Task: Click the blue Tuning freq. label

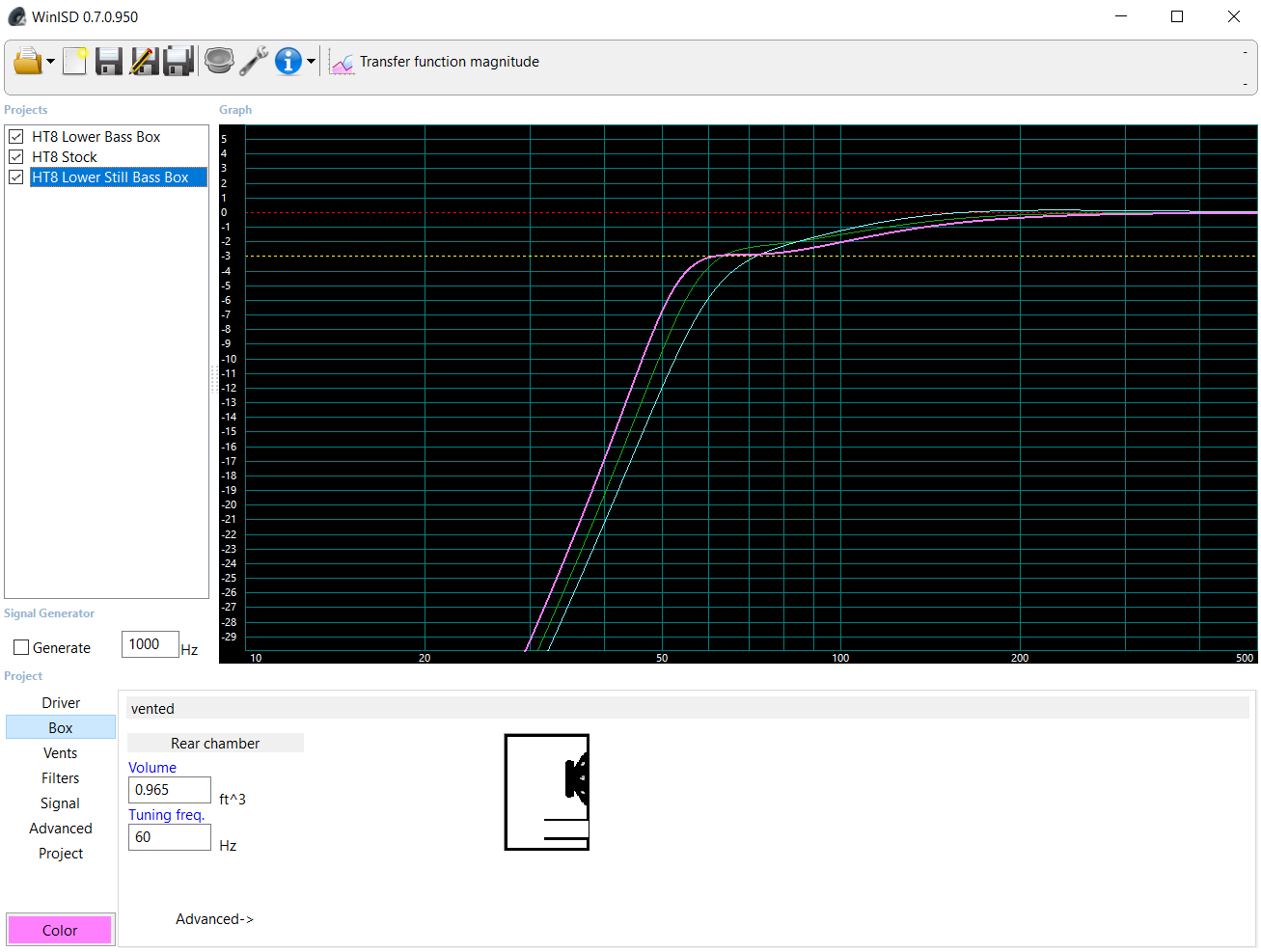Action: 167,815
